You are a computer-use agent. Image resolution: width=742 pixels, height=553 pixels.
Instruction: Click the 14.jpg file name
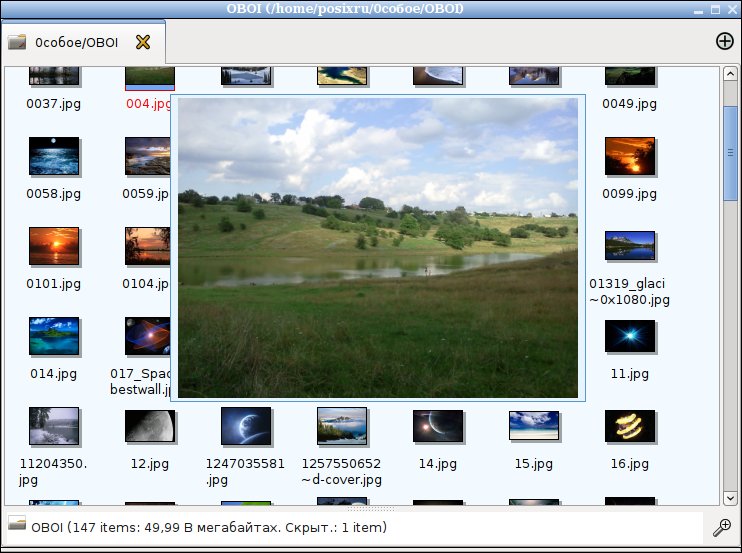point(438,464)
